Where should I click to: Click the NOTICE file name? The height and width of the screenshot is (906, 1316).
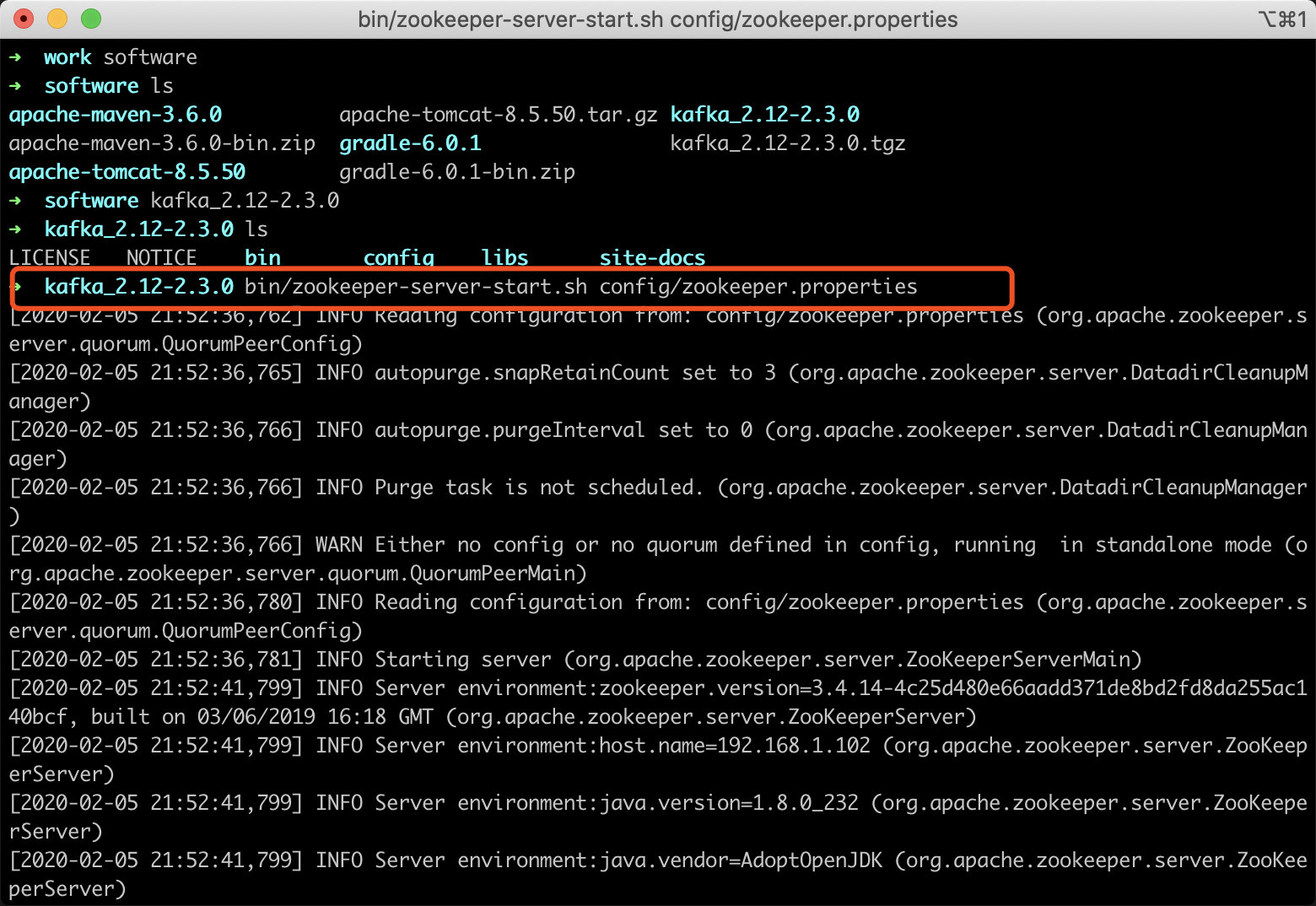[161, 257]
